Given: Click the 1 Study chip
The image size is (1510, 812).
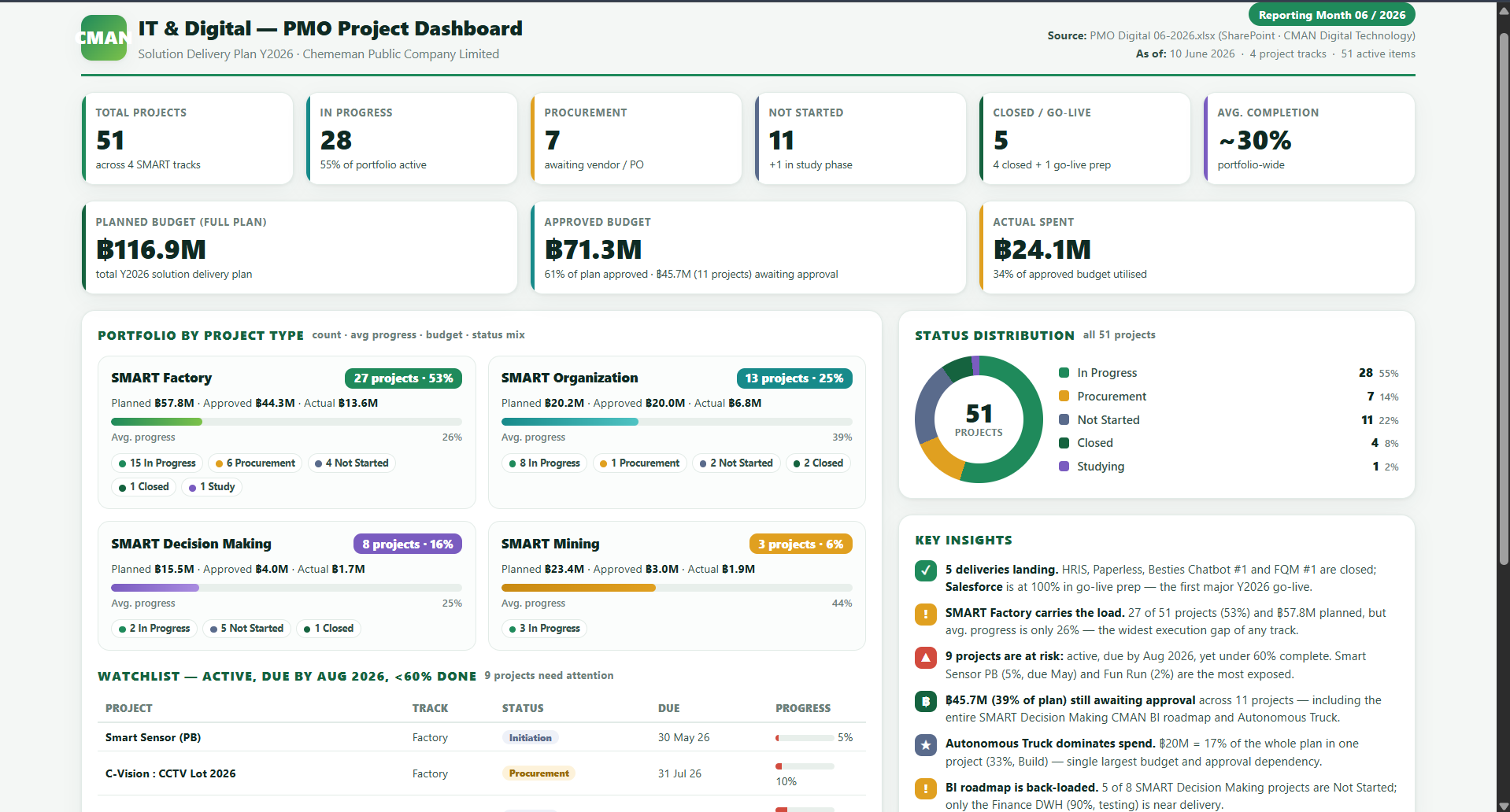Looking at the screenshot, I should [x=212, y=487].
